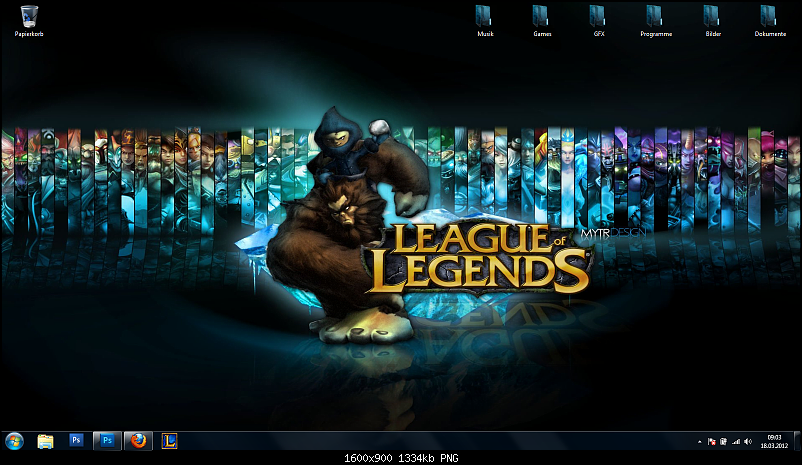
Task: Open the Dokumente desktop folder
Action: click(770, 21)
